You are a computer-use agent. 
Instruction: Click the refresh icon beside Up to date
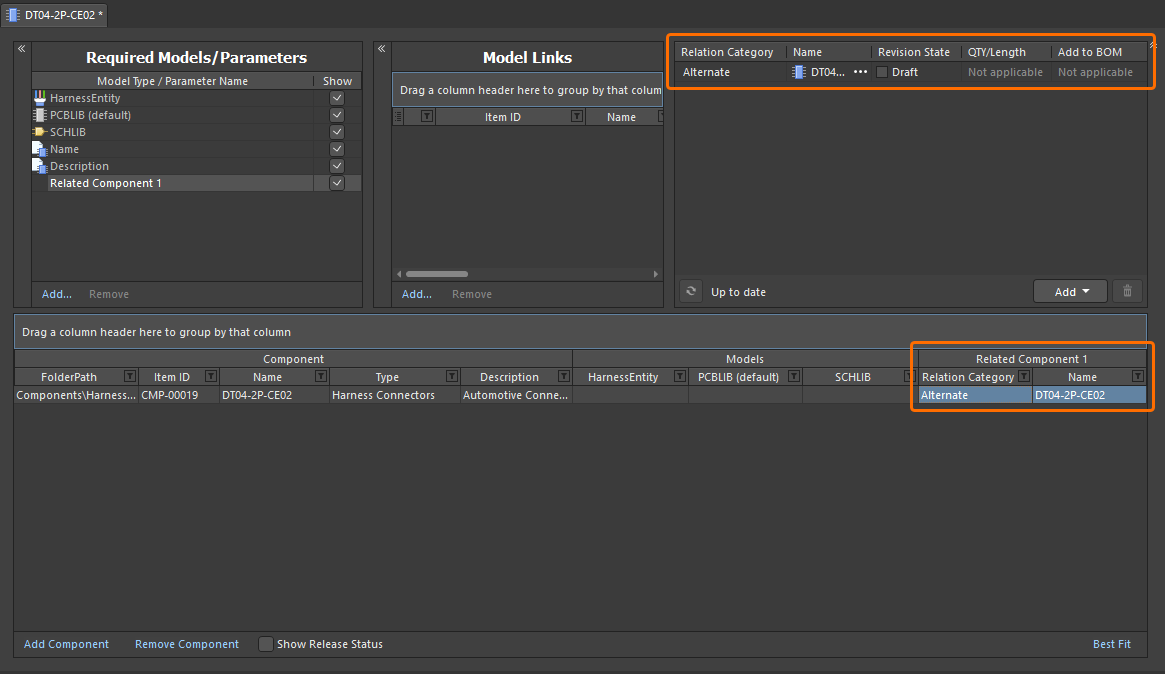point(691,291)
